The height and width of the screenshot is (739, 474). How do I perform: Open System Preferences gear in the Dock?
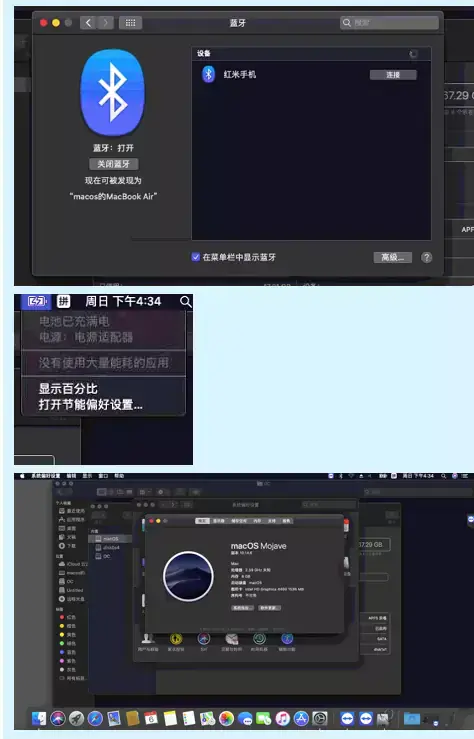320,718
